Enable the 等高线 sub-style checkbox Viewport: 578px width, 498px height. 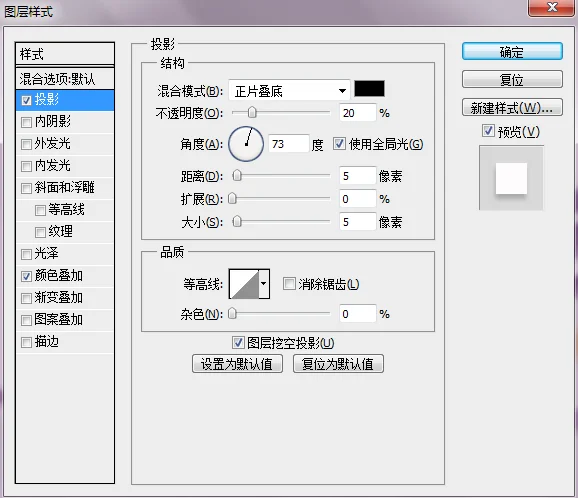point(40,210)
